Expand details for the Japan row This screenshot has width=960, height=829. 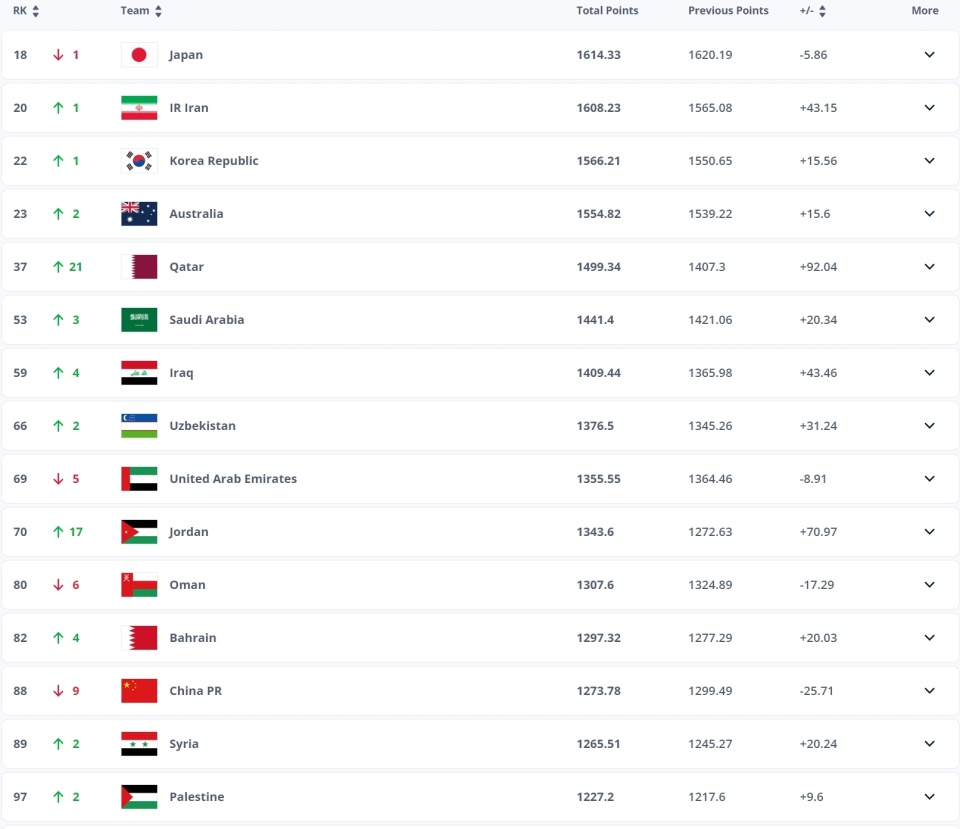[929, 55]
